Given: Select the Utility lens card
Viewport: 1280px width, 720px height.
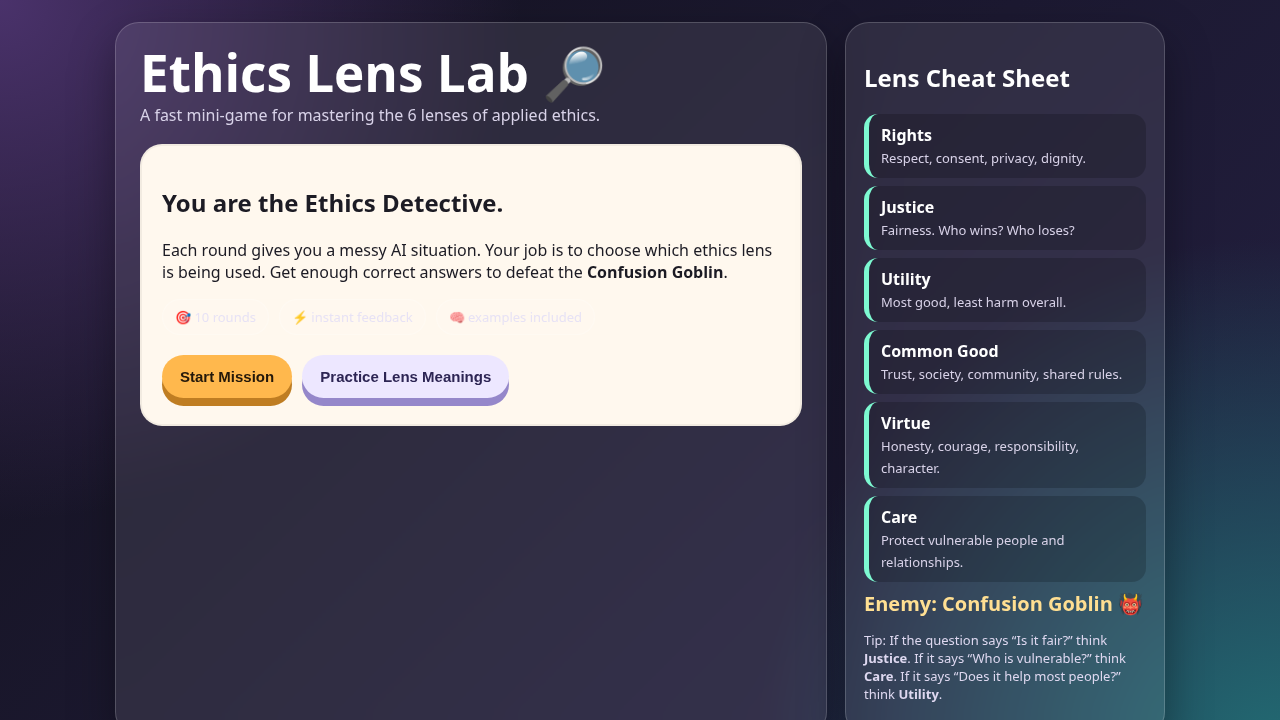Looking at the screenshot, I should pos(1005,290).
